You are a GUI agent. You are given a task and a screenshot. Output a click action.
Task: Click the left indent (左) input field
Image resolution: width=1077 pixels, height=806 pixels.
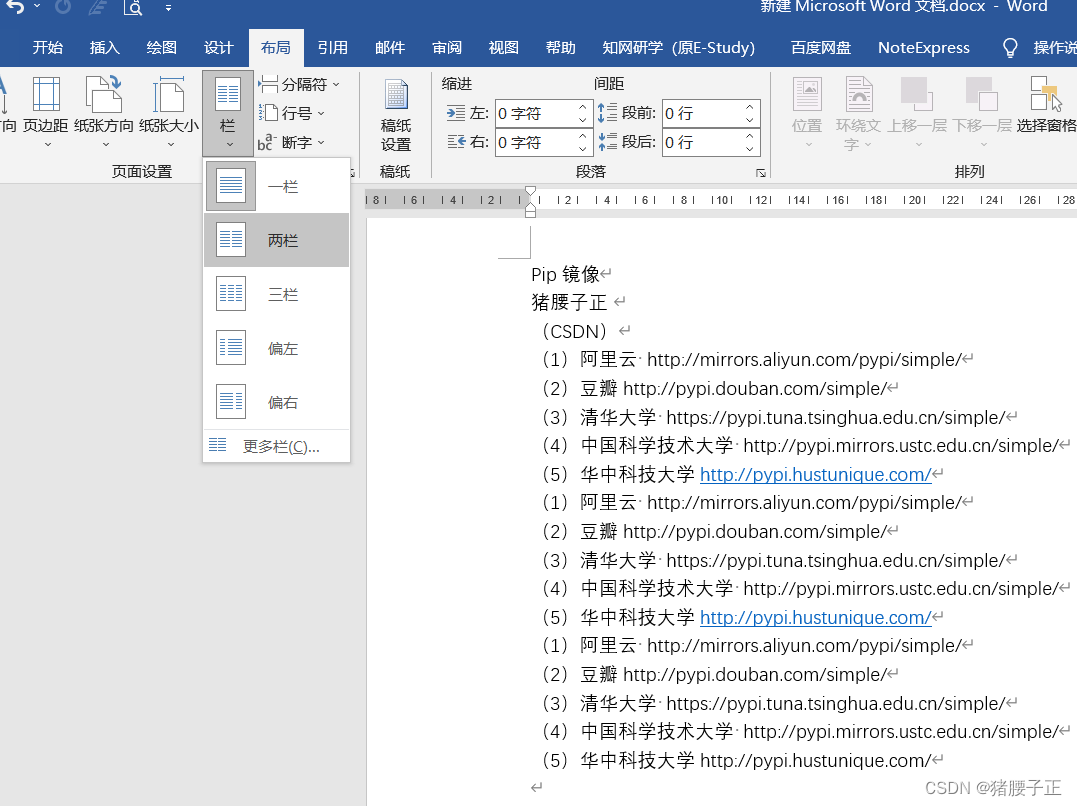click(x=535, y=113)
